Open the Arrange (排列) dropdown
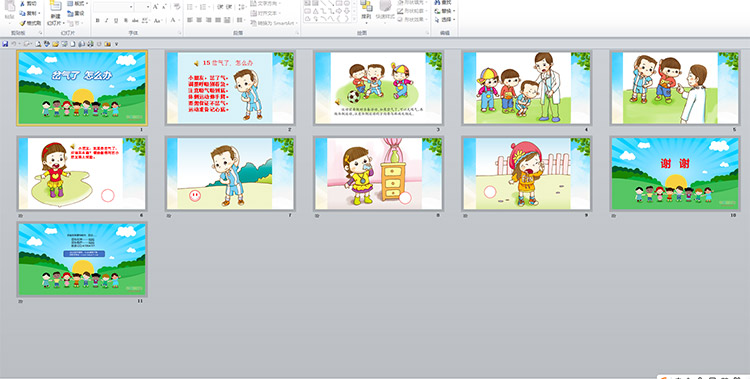750x379 pixels. tap(366, 12)
